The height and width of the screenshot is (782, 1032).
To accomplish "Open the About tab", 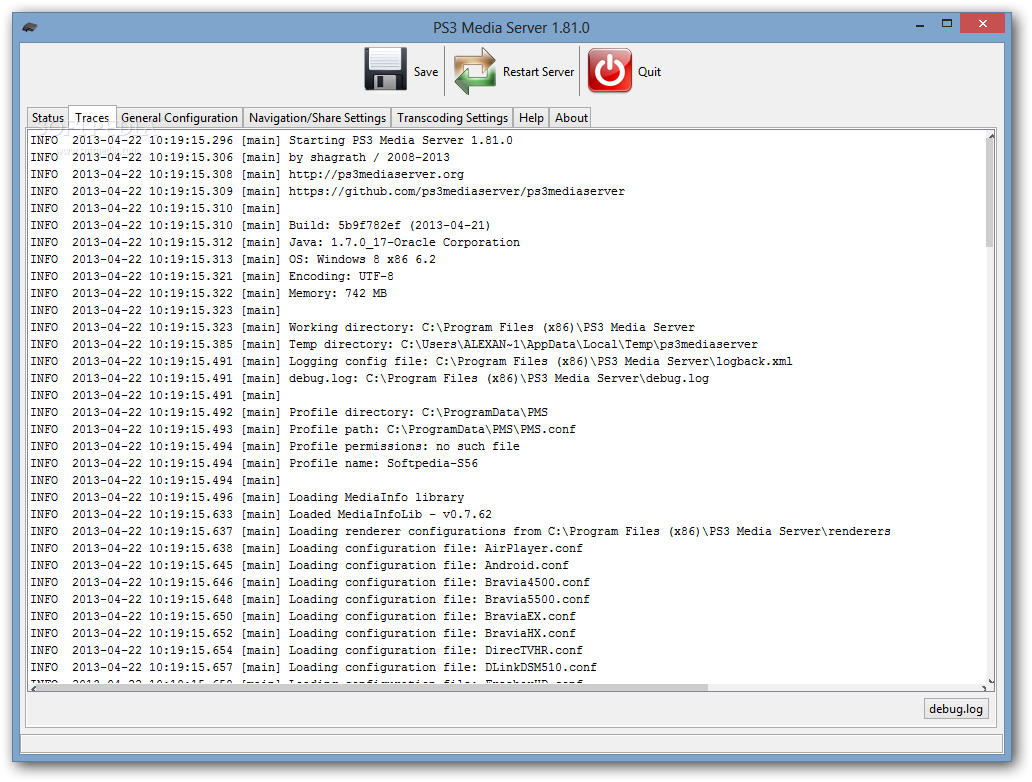I will click(x=571, y=118).
